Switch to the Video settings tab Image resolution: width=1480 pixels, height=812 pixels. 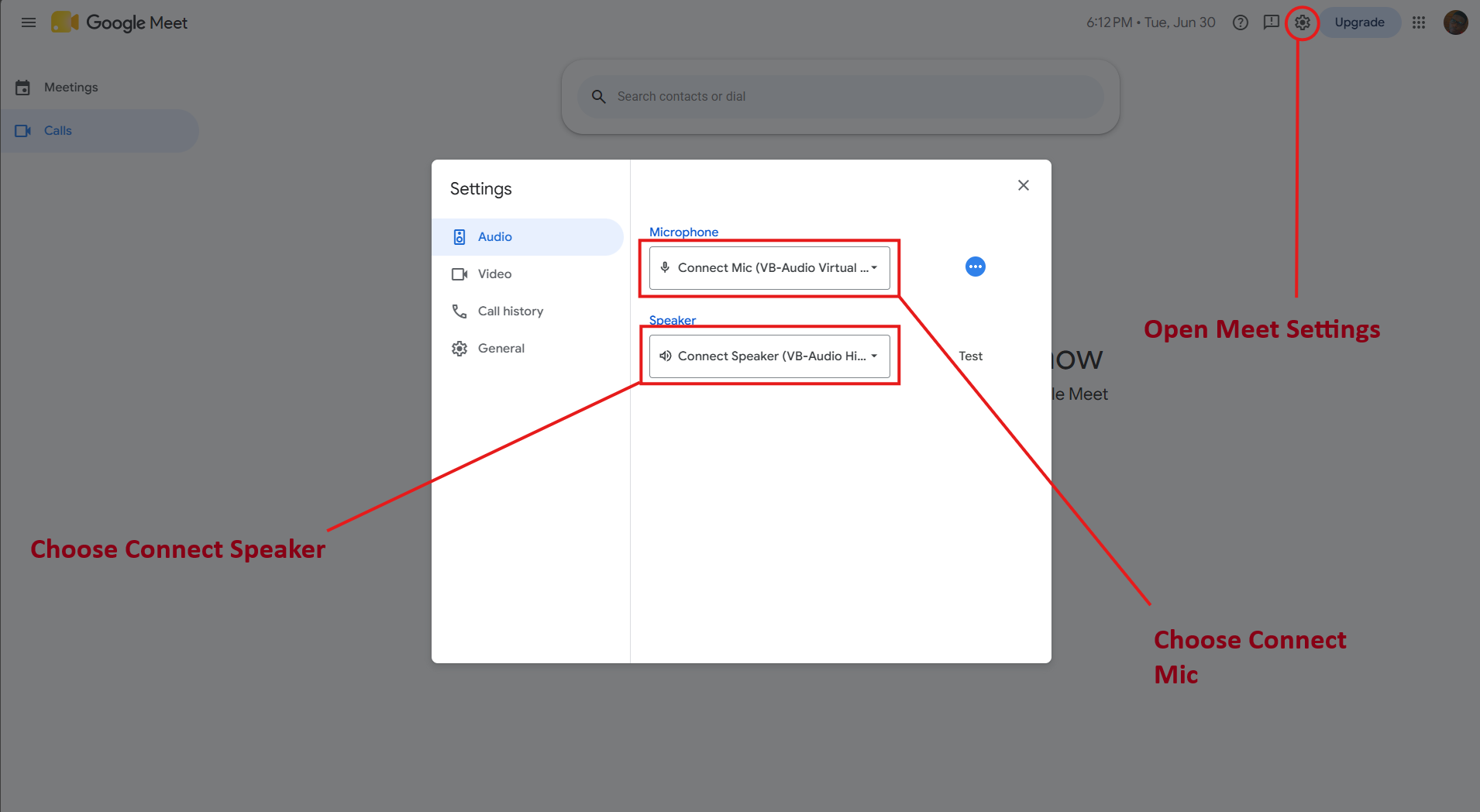coord(528,274)
